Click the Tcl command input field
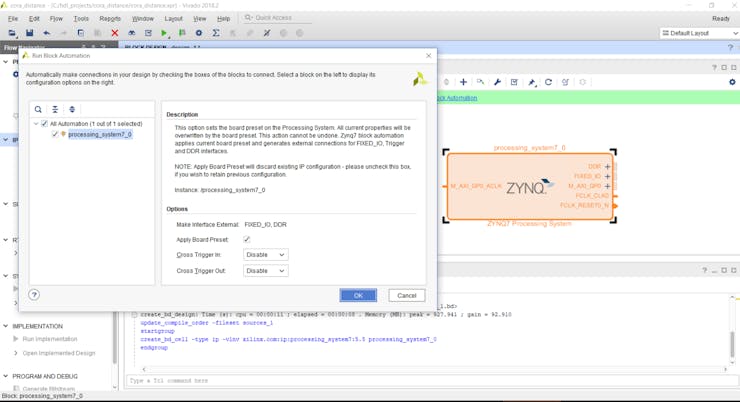 431,380
